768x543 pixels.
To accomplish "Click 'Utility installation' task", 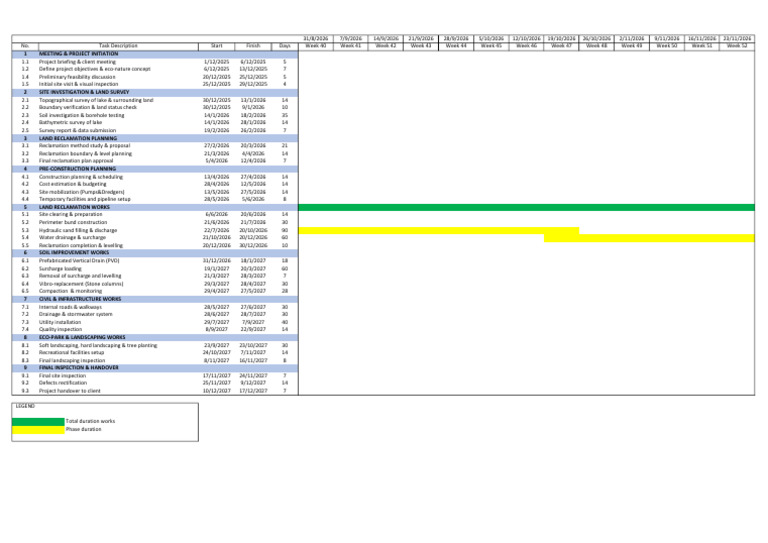I will [60, 323].
